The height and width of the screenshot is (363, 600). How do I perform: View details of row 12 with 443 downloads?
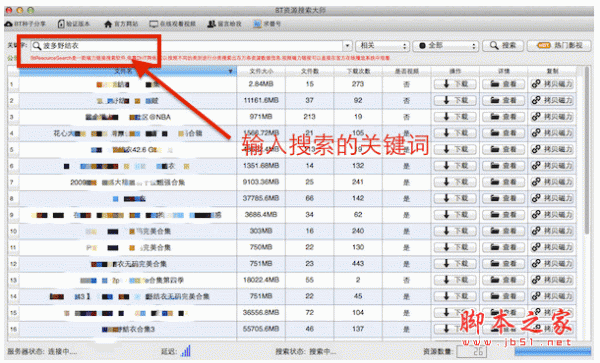coord(503,264)
